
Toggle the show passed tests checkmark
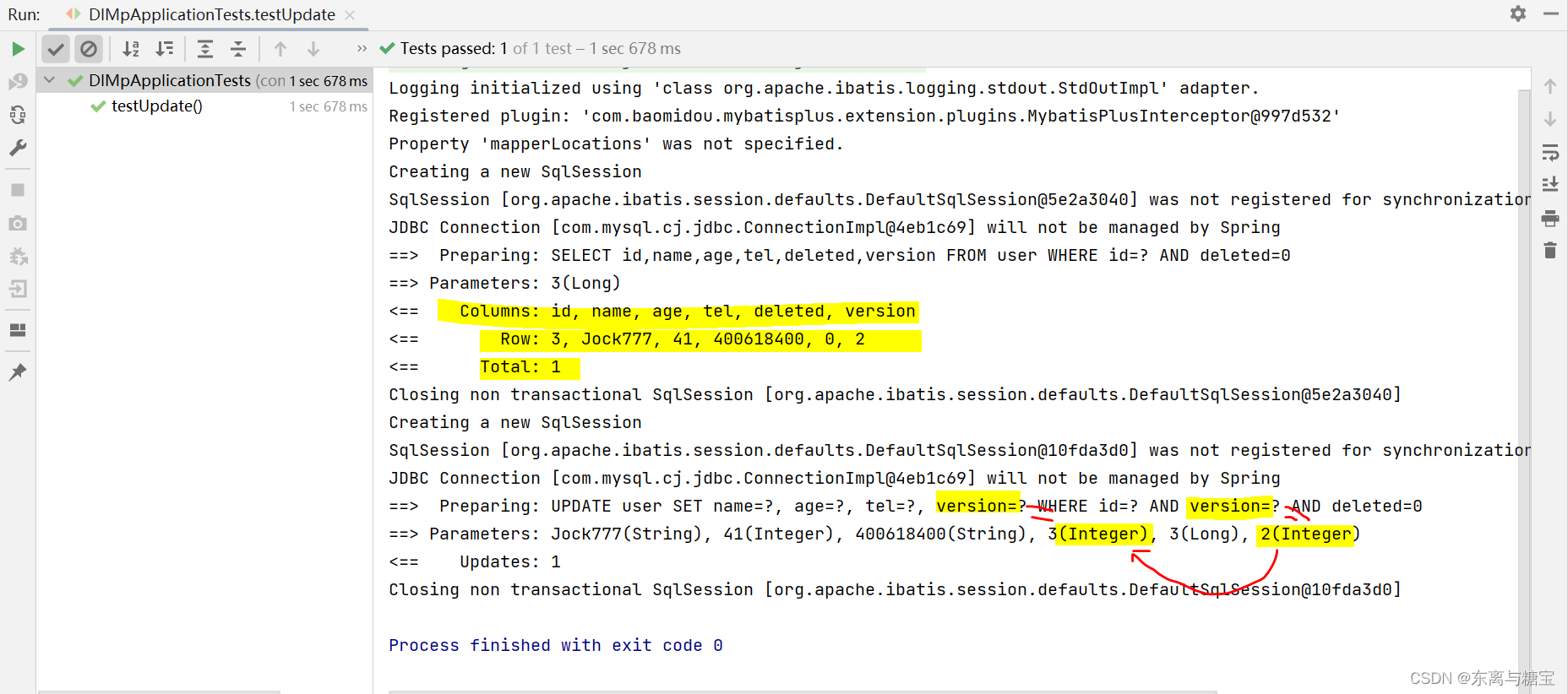pyautogui.click(x=56, y=49)
